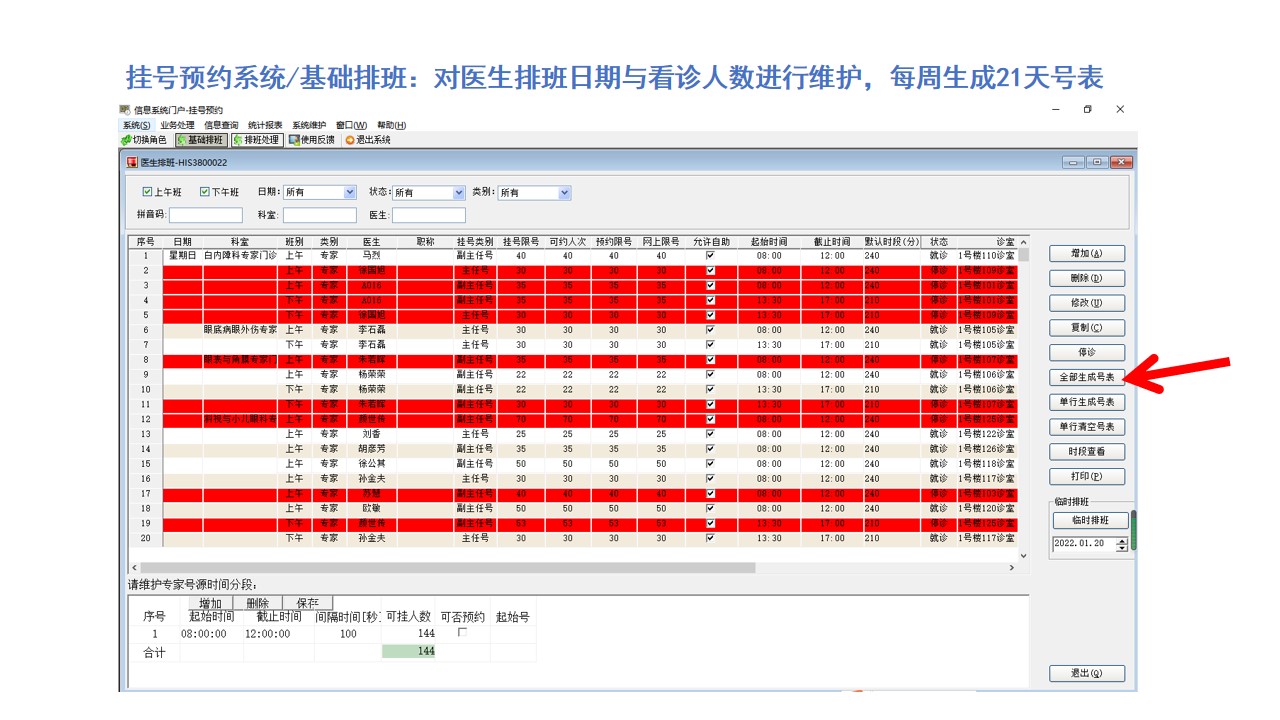
Task: Open the 类别 dropdown
Action: tap(565, 192)
